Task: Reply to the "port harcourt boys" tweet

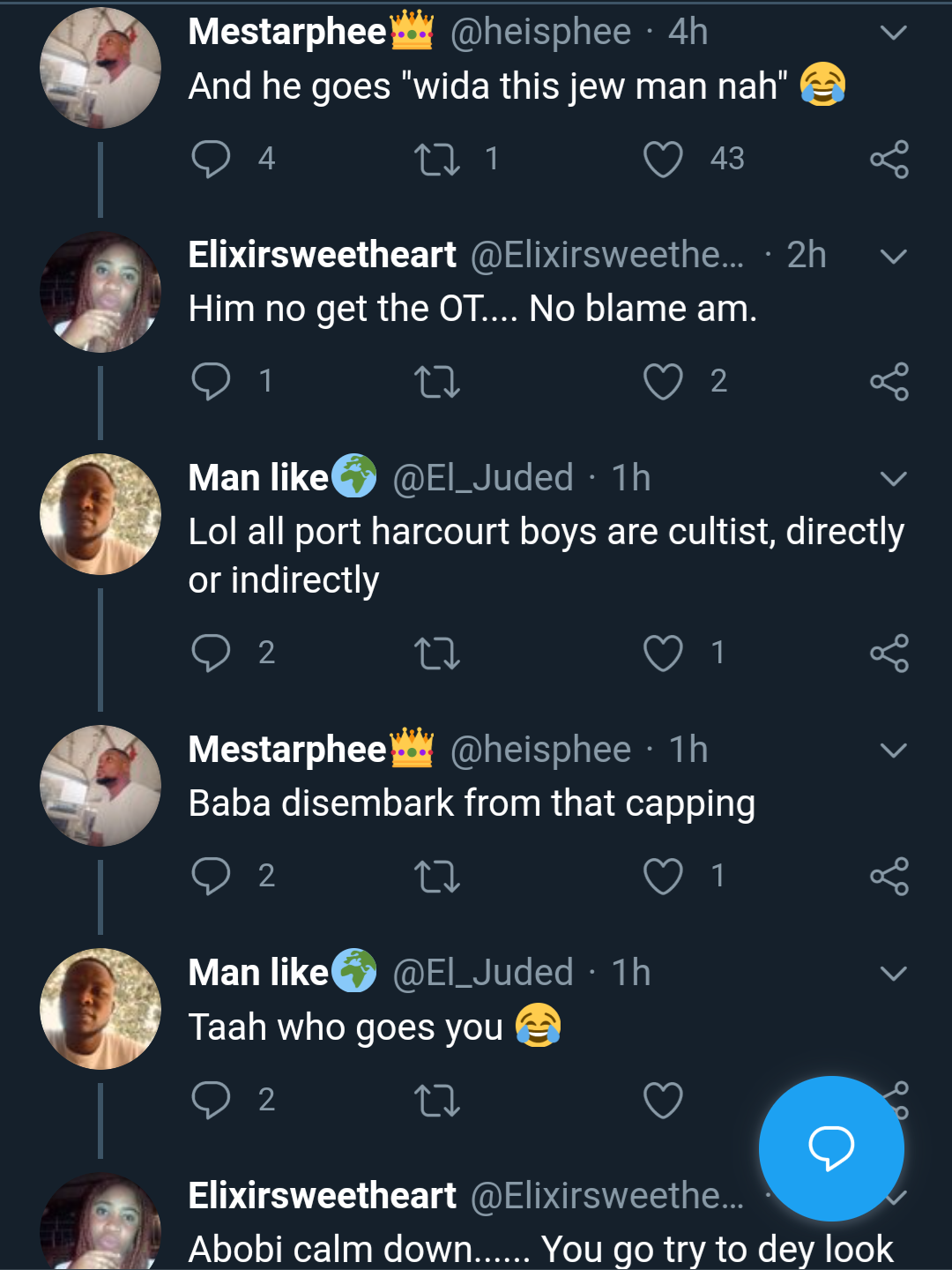Action: 211,654
